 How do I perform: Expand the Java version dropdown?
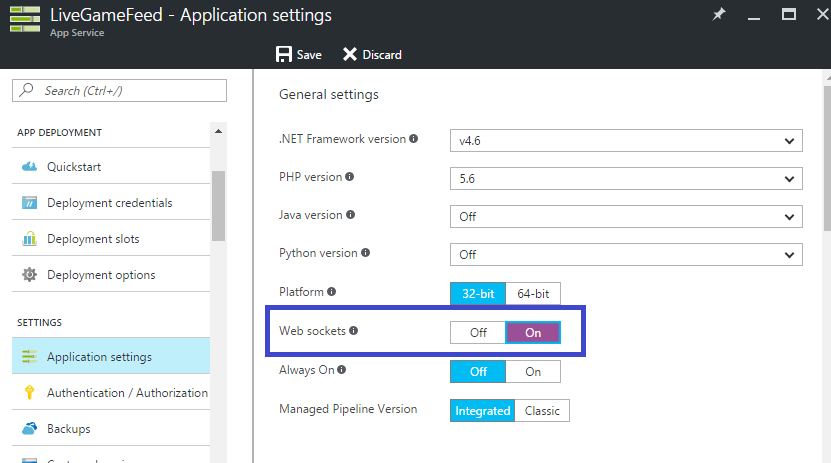coord(626,216)
